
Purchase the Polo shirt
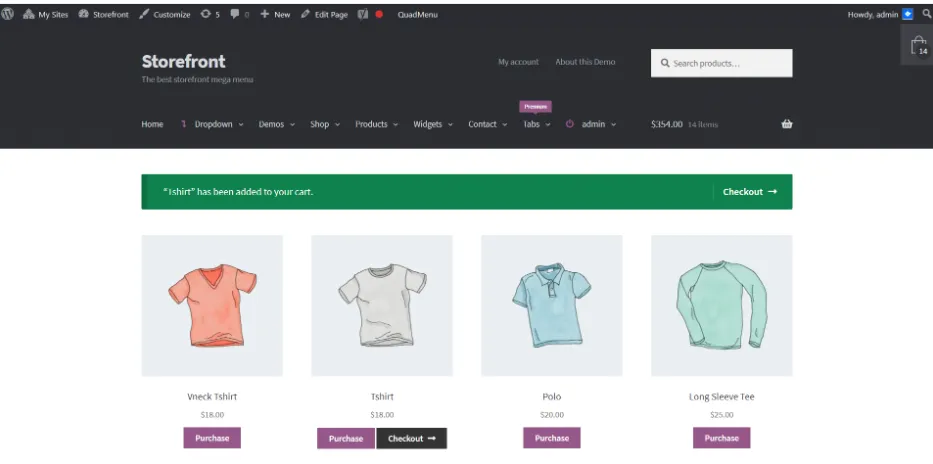(x=552, y=438)
